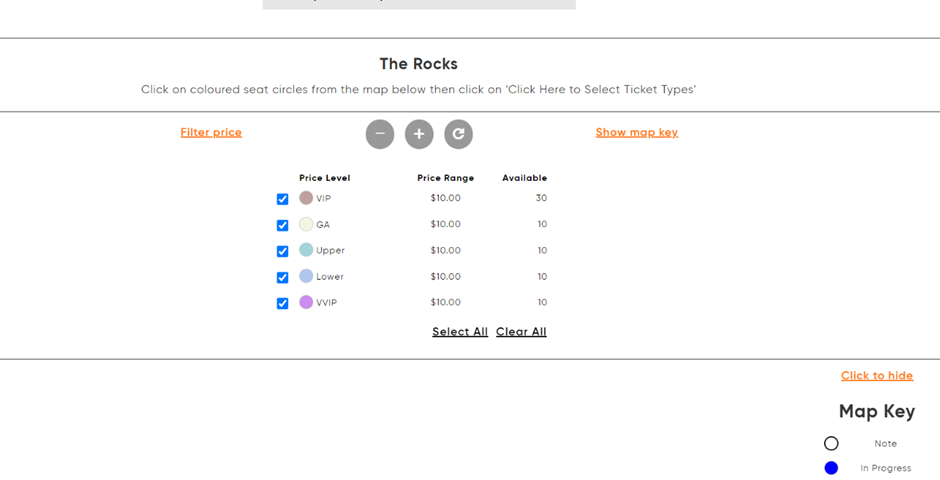Click the Lower label text
This screenshot has width=940, height=480.
click(x=330, y=277)
